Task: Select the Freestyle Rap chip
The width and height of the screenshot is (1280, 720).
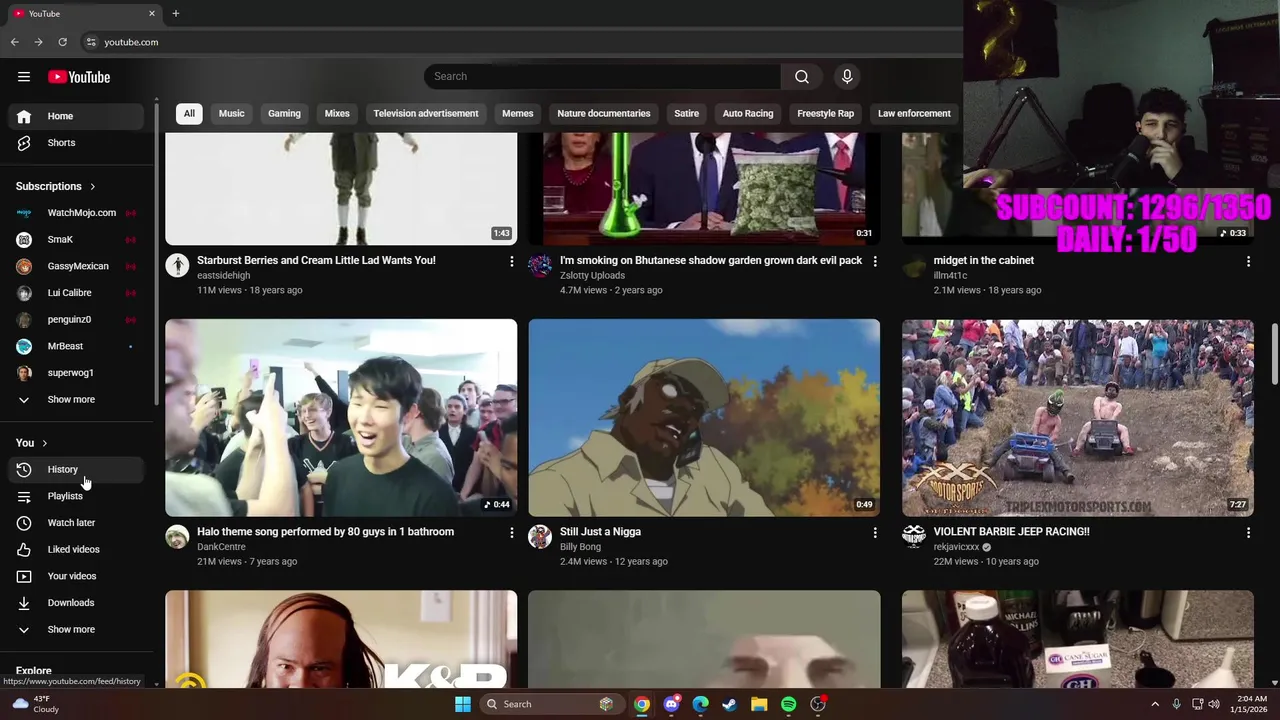Action: 825,114
